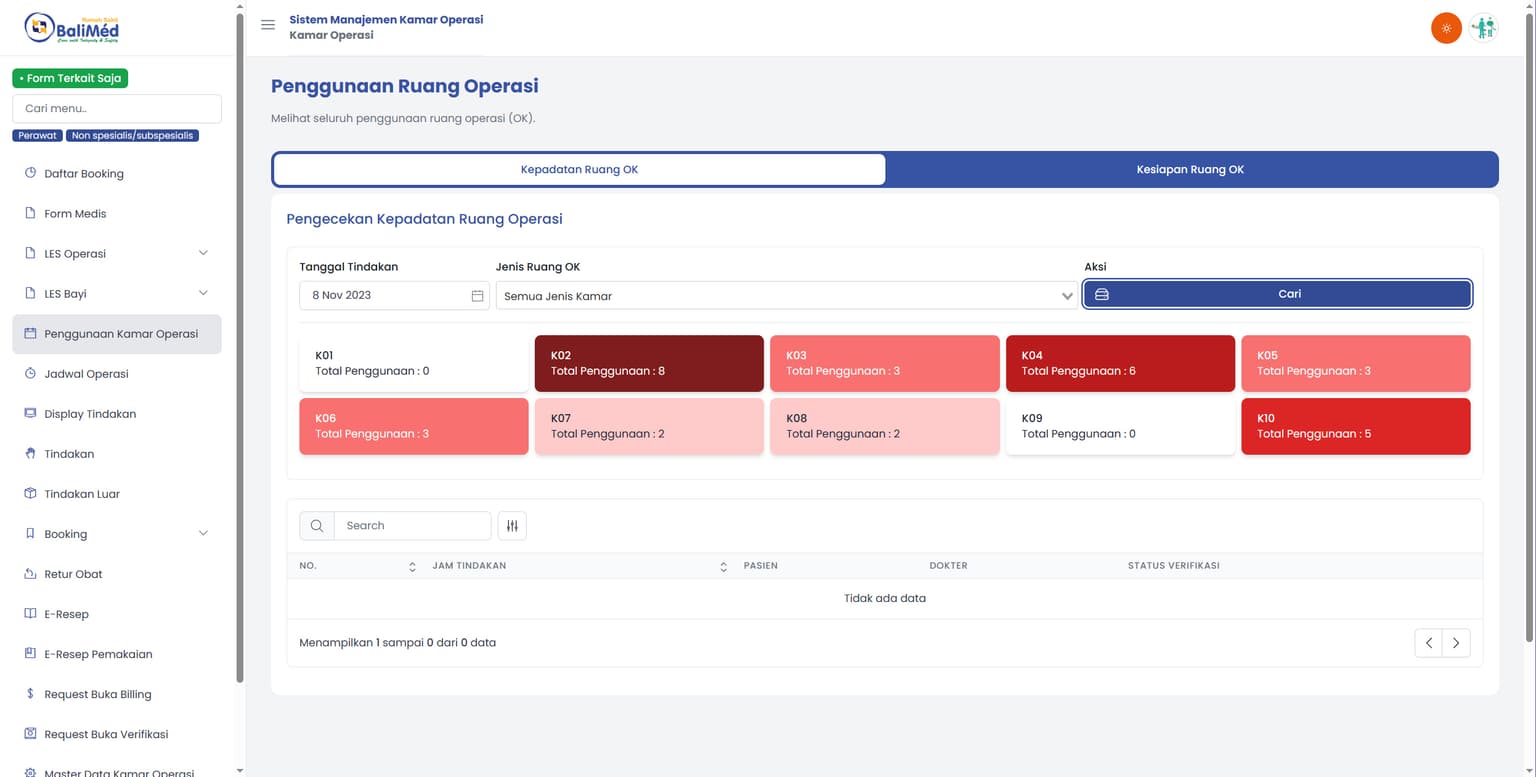This screenshot has height=777, width=1536.
Task: Open the Request Buka Billing dollar icon
Action: point(32,693)
